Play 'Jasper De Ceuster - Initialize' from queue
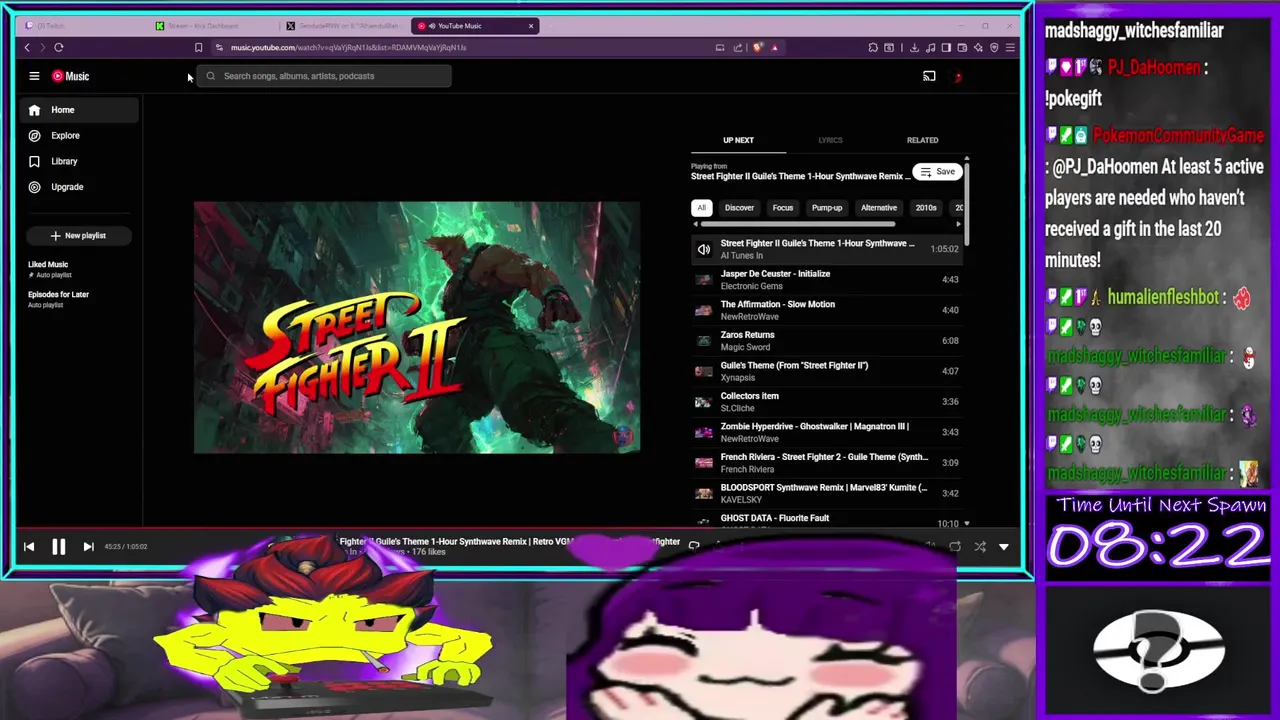Viewport: 1280px width, 720px height. pyautogui.click(x=826, y=280)
